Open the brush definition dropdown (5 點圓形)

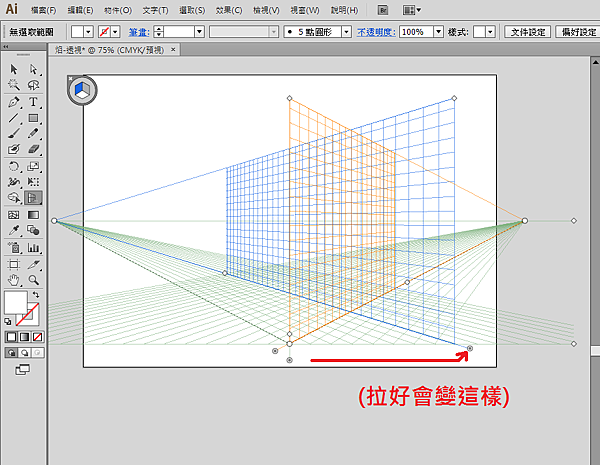tap(347, 32)
